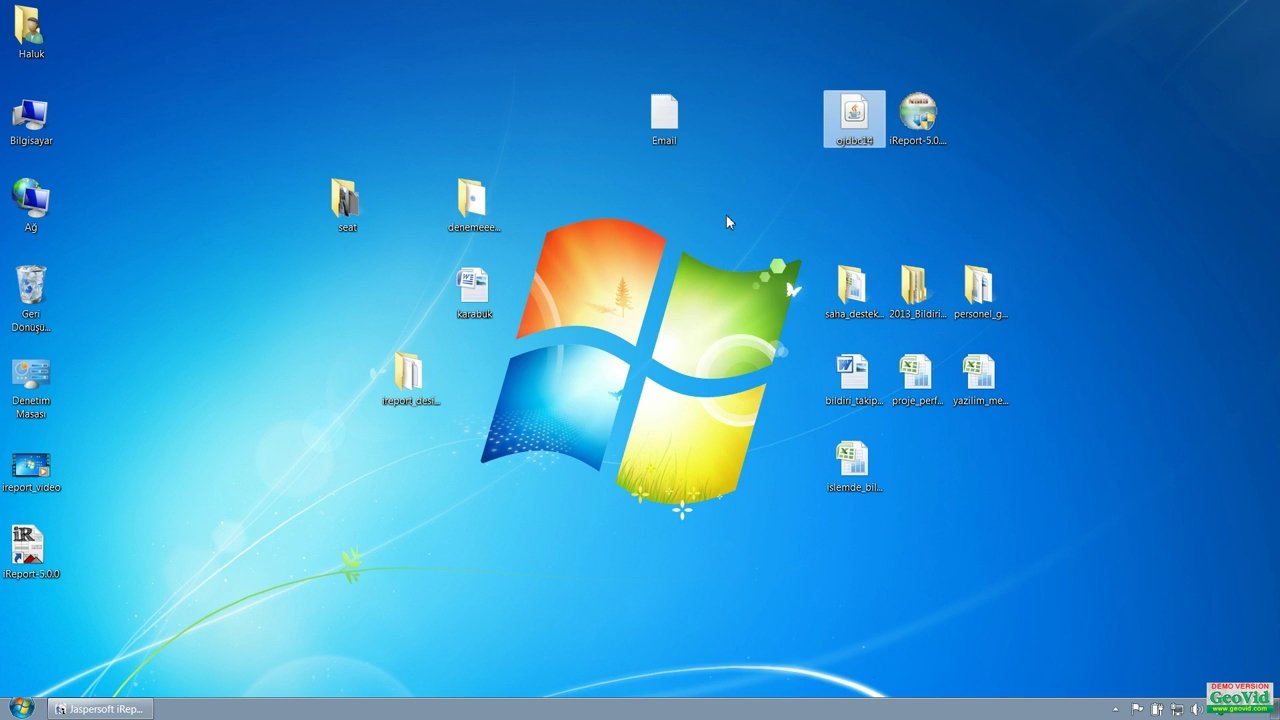Select the Ağ network icon
Image resolution: width=1280 pixels, height=720 pixels.
click(30, 199)
